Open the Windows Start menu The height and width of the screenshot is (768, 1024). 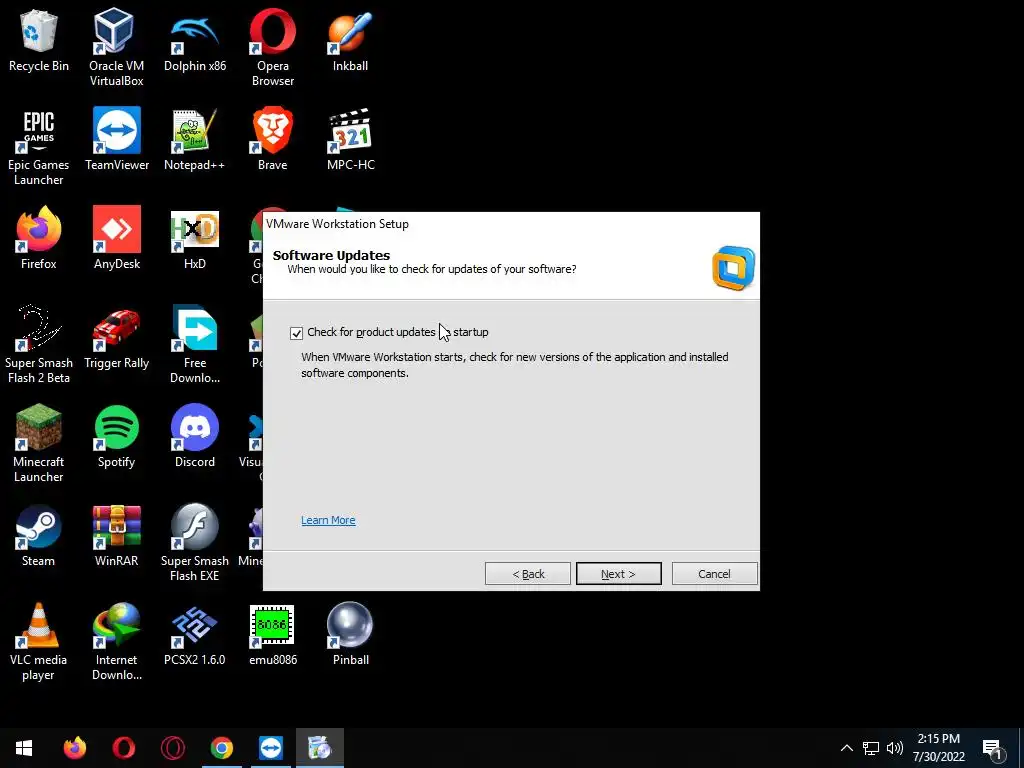pyautogui.click(x=24, y=748)
